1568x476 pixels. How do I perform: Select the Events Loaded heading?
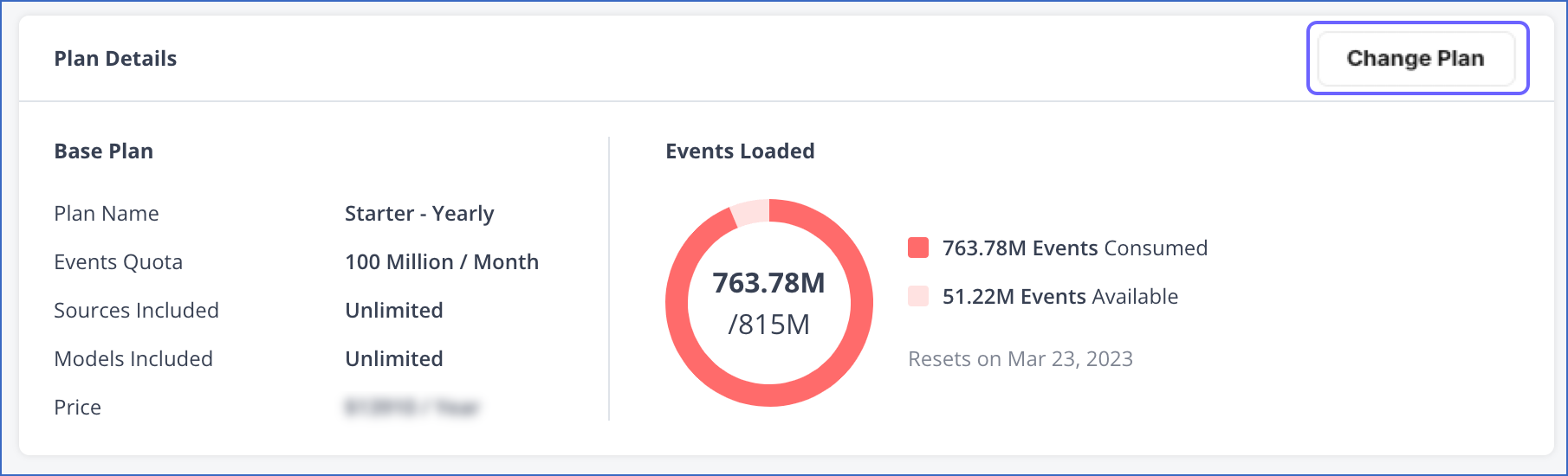pyautogui.click(x=740, y=151)
